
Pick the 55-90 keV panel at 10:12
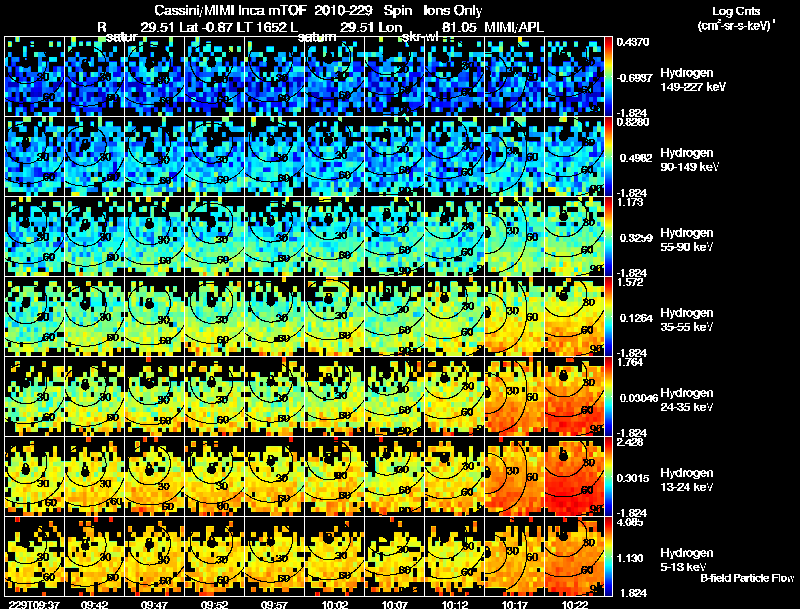[x=454, y=237]
